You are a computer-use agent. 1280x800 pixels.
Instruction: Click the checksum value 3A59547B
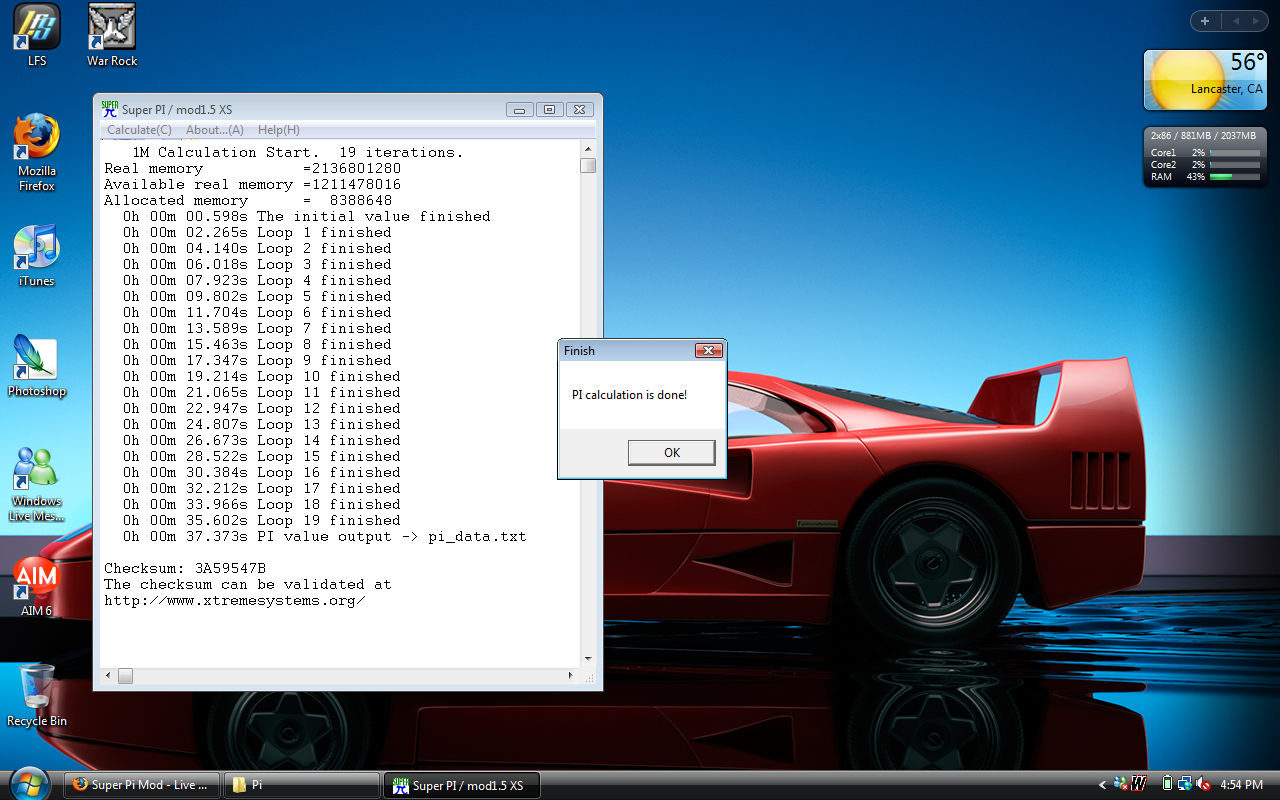pyautogui.click(x=230, y=568)
